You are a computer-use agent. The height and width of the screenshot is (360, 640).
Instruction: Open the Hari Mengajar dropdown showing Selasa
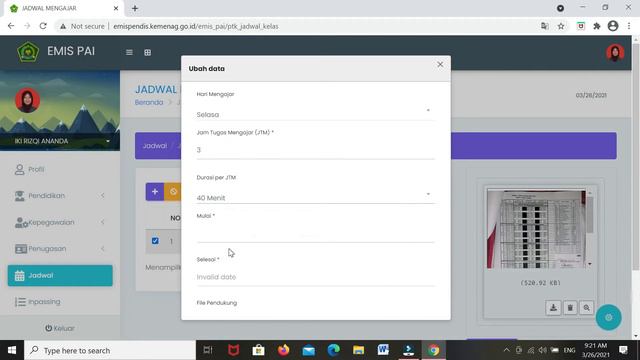pos(316,114)
